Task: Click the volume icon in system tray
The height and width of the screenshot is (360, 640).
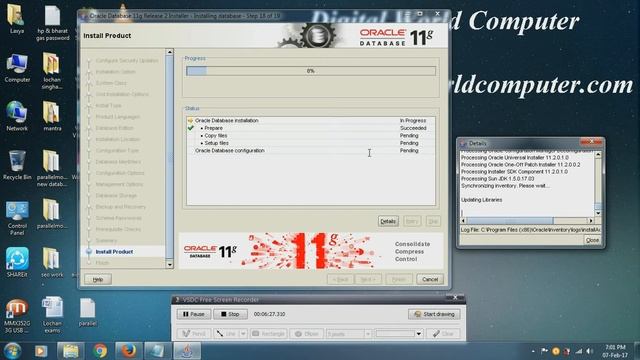Action: click(589, 351)
